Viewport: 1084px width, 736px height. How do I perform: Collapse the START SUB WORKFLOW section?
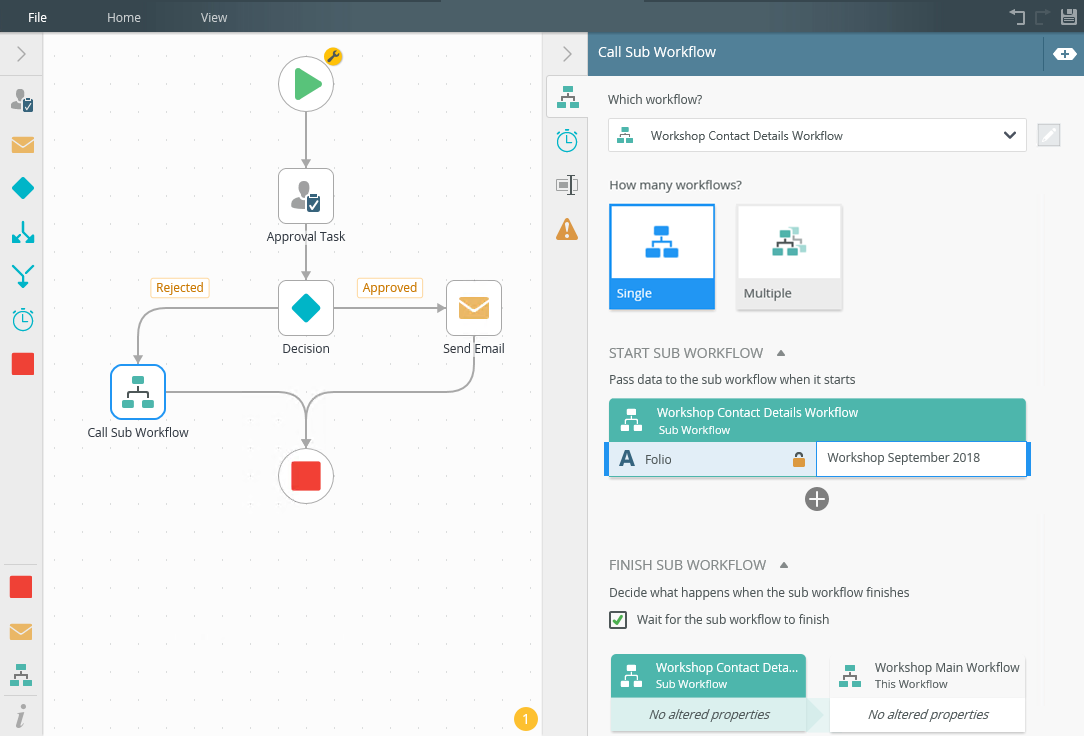coord(781,353)
